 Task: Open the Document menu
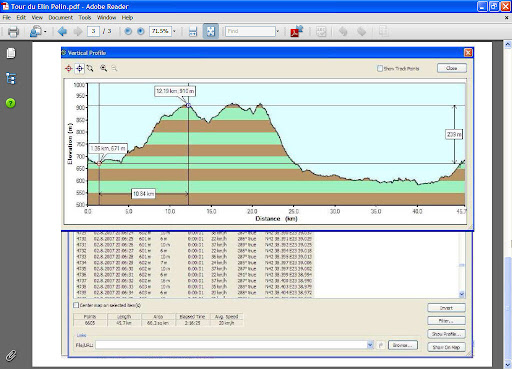[x=60, y=17]
